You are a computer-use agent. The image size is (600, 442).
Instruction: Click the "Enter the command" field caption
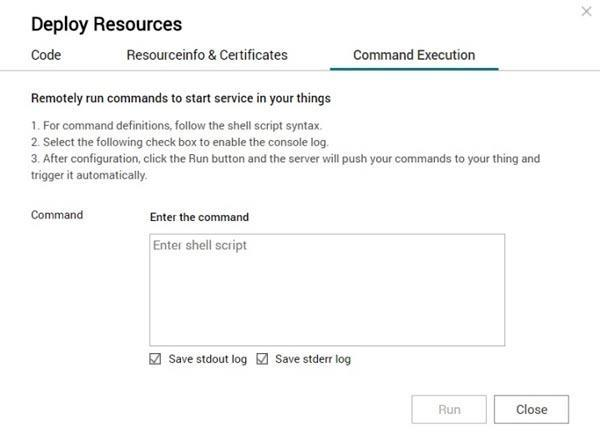[199, 217]
